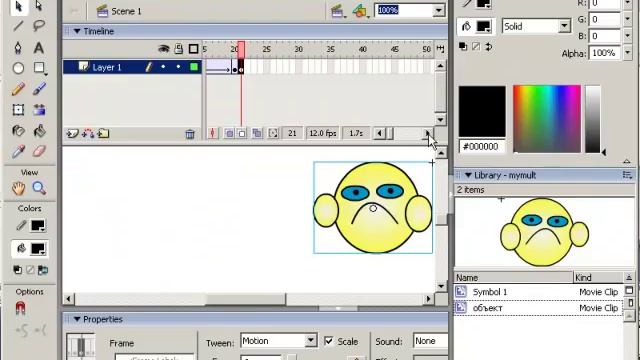The width and height of the screenshot is (640, 360).
Task: Select the Line tool
Action: click(18, 26)
